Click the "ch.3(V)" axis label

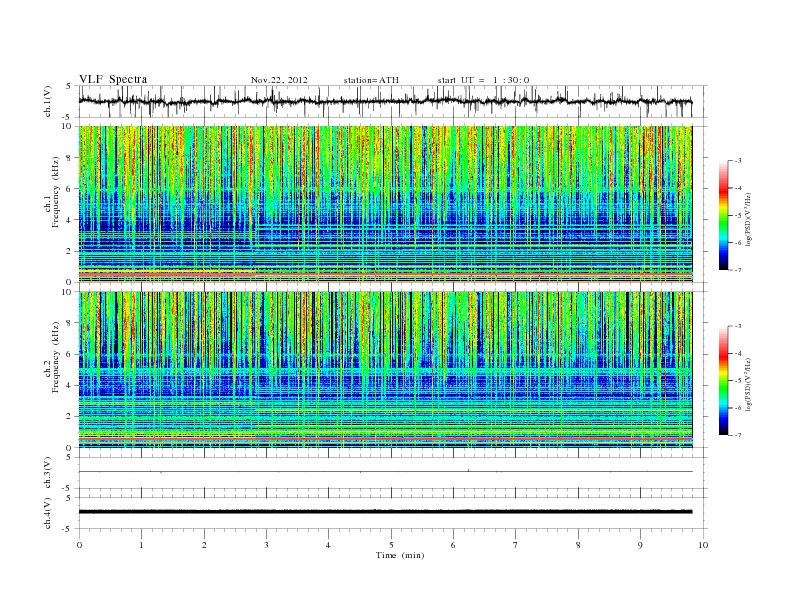48,472
